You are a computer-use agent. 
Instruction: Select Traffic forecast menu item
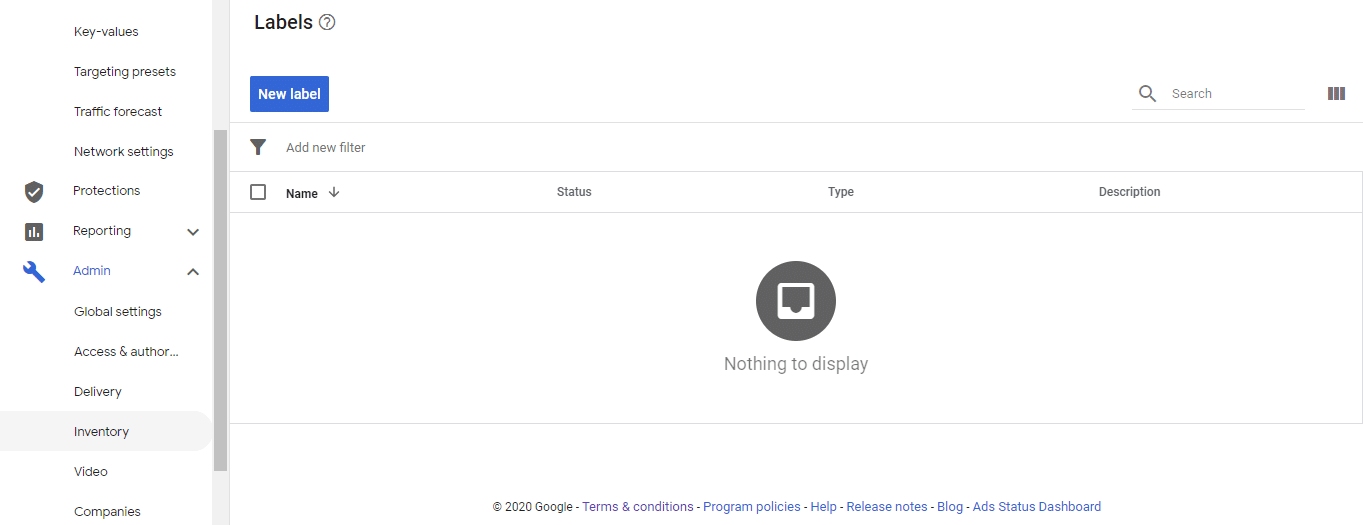pyautogui.click(x=117, y=112)
